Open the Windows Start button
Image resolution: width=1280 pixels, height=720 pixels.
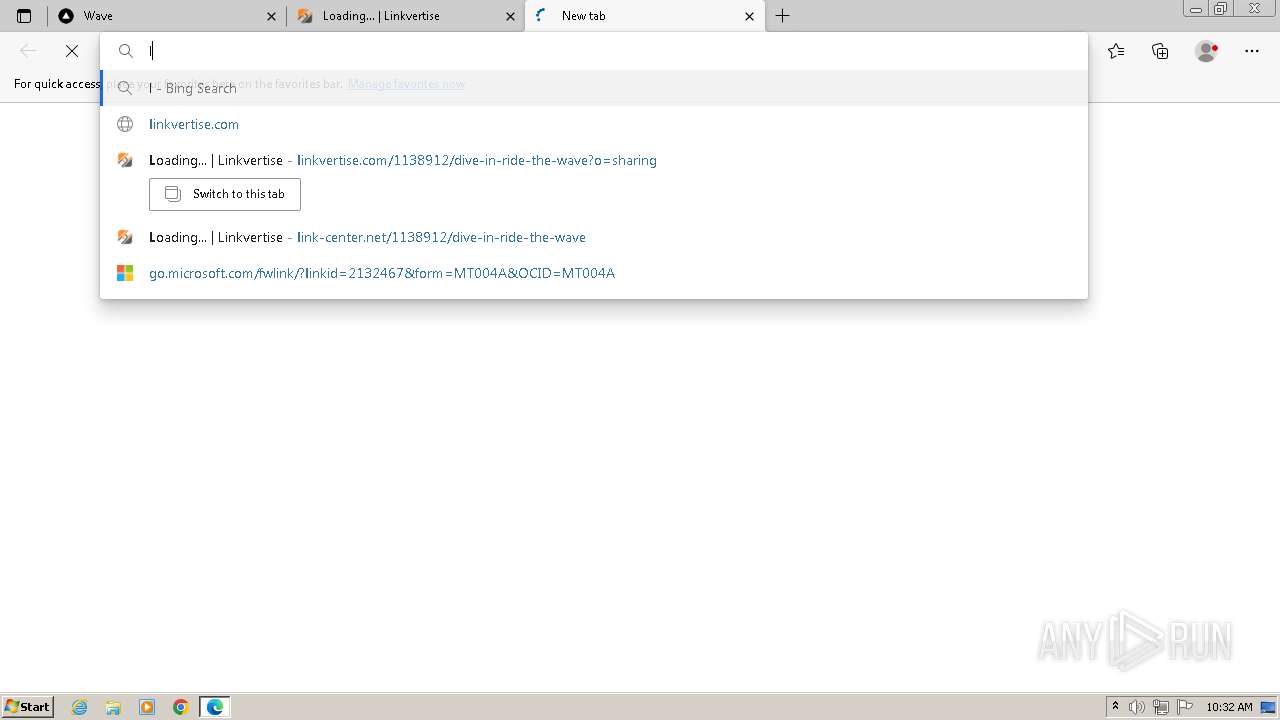point(28,707)
